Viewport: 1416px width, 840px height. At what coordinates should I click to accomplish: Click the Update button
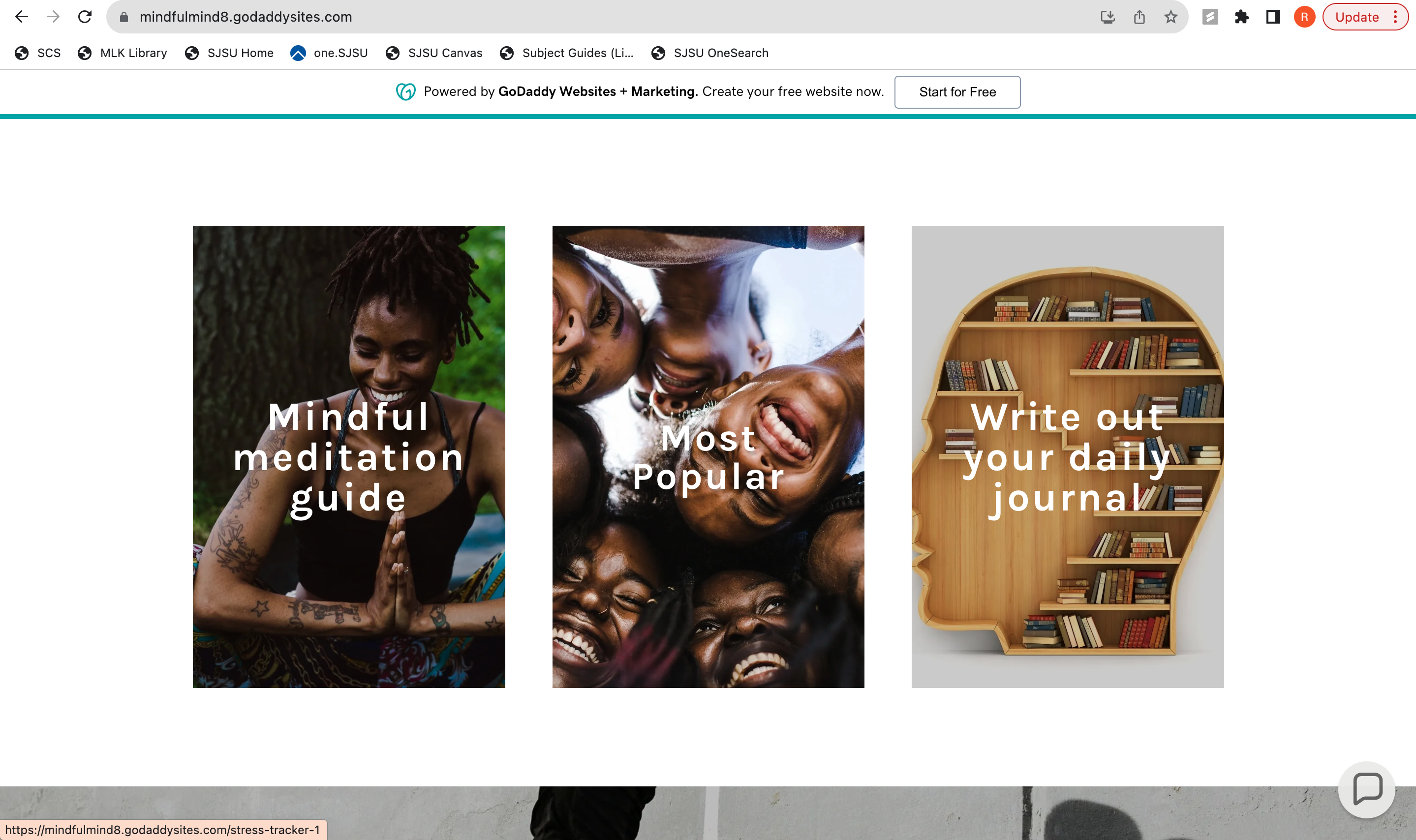point(1356,17)
